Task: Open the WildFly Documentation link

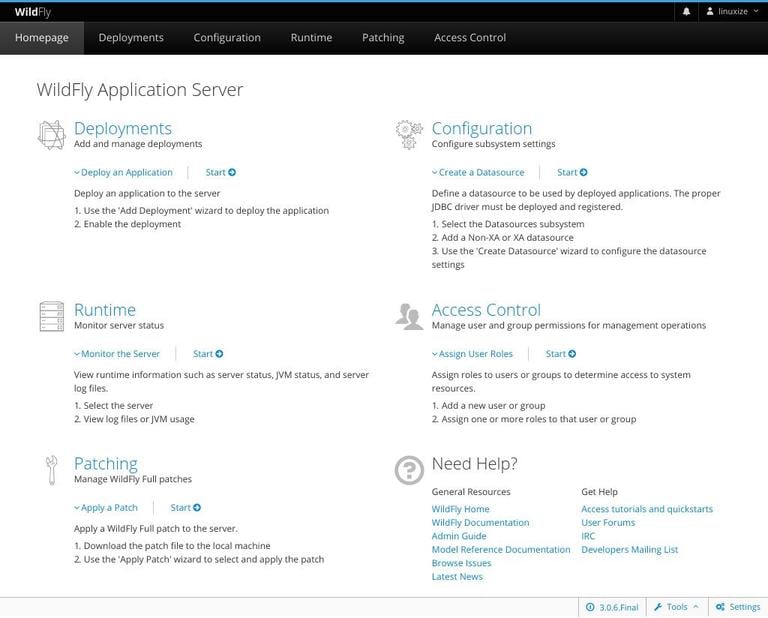Action: [480, 522]
